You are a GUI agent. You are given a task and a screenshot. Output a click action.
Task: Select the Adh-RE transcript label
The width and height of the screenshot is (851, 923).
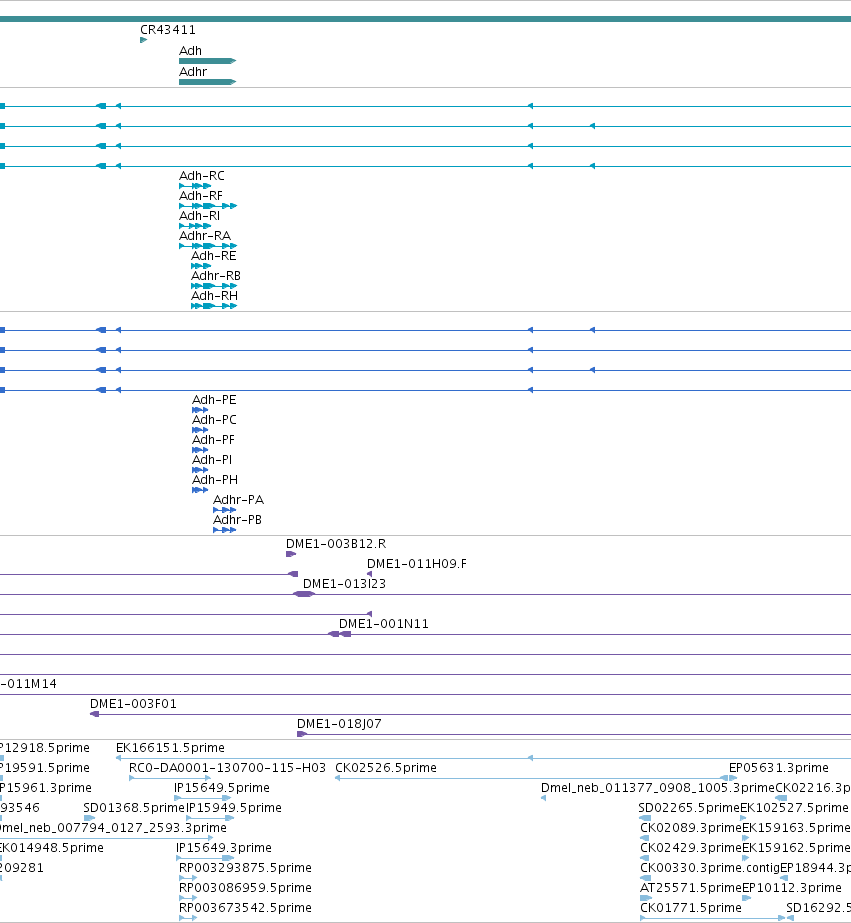(x=214, y=255)
